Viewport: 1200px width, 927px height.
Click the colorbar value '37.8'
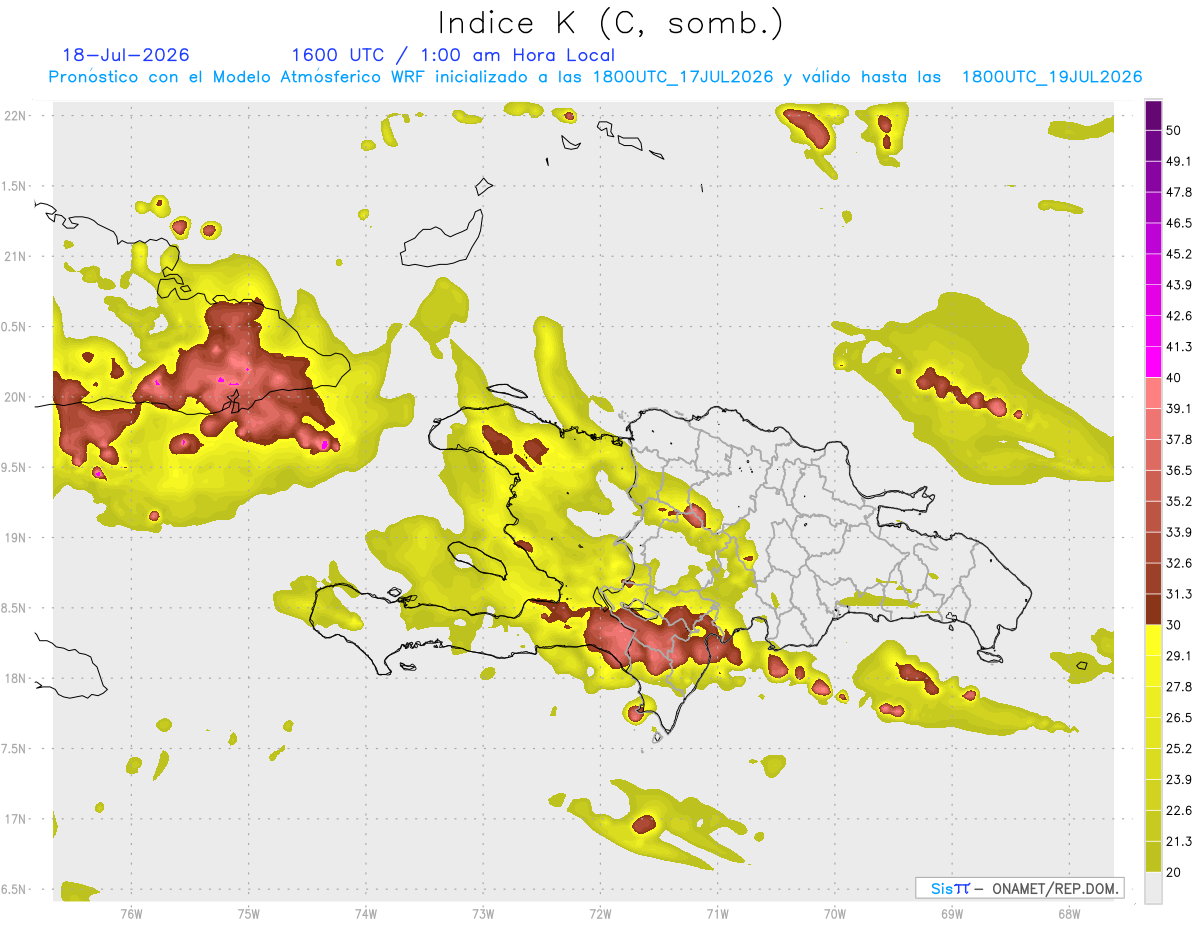[x=1180, y=439]
